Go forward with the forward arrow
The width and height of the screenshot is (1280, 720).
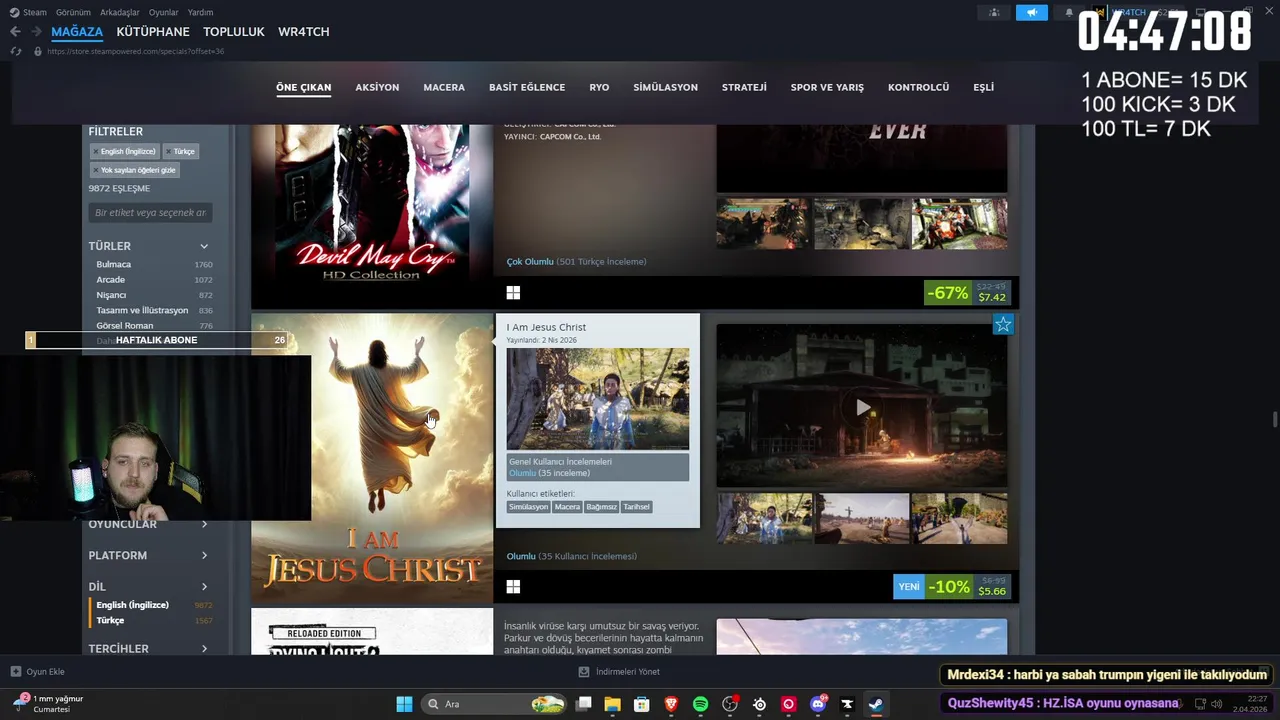point(36,32)
